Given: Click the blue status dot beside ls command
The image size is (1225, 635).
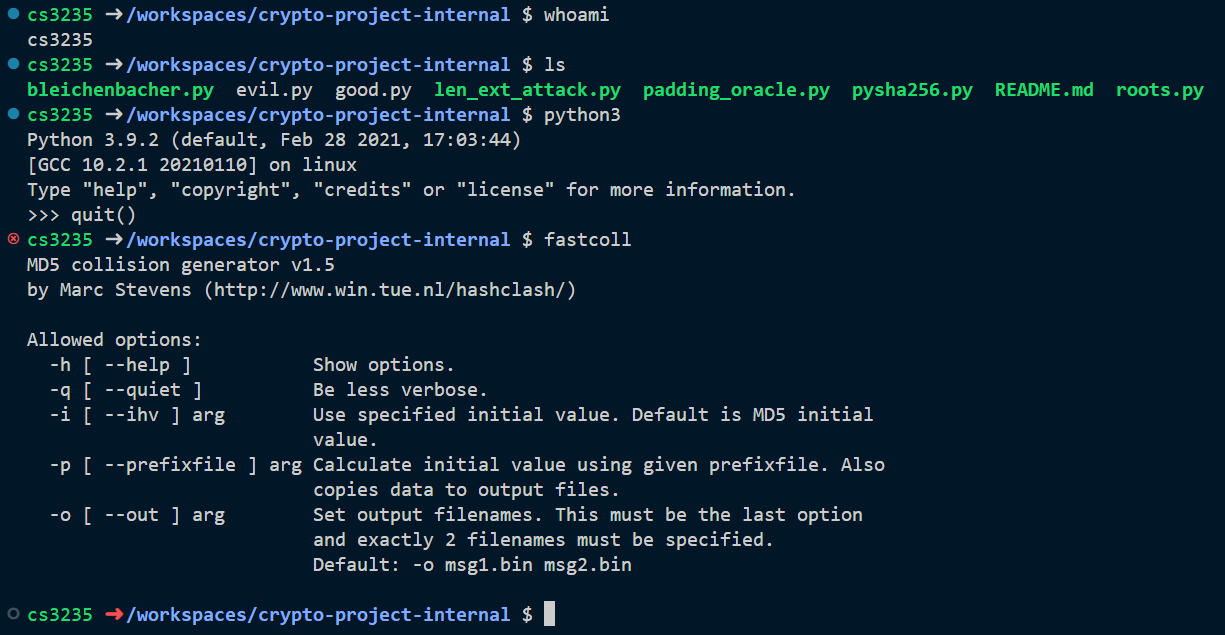Looking at the screenshot, I should (13, 65).
